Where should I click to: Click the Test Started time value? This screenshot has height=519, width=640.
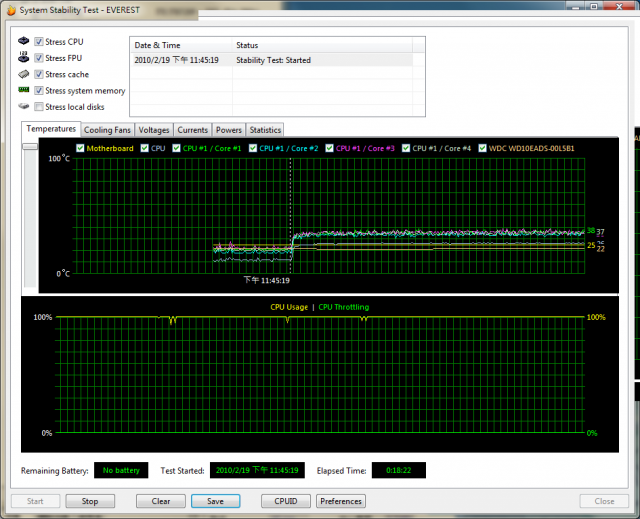point(257,470)
